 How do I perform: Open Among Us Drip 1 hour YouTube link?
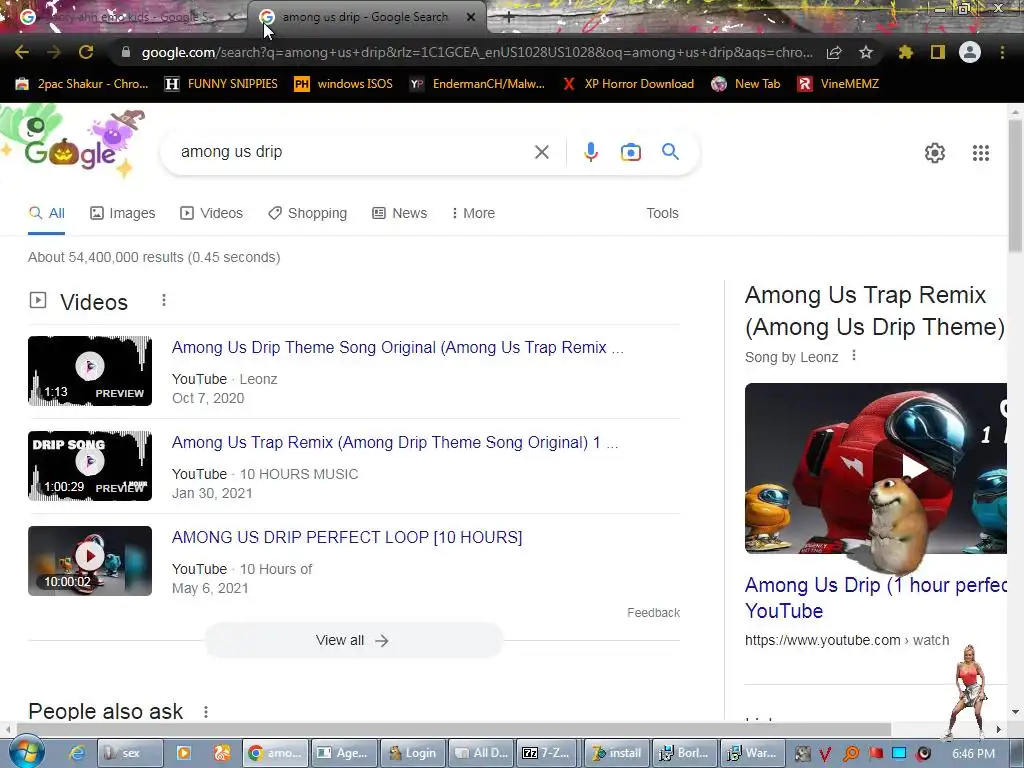(876, 598)
